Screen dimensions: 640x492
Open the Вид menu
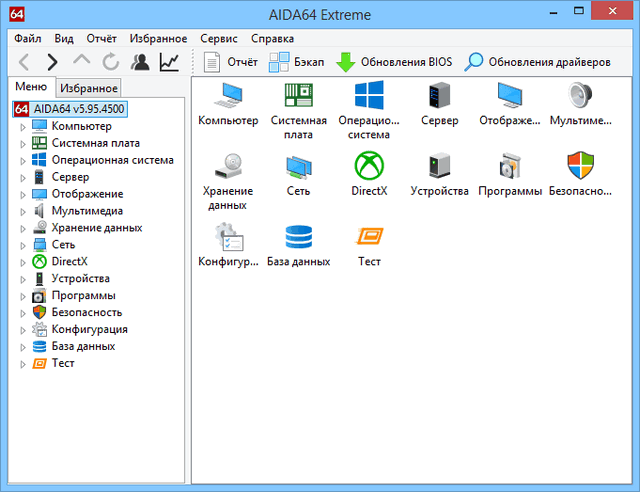coord(64,38)
